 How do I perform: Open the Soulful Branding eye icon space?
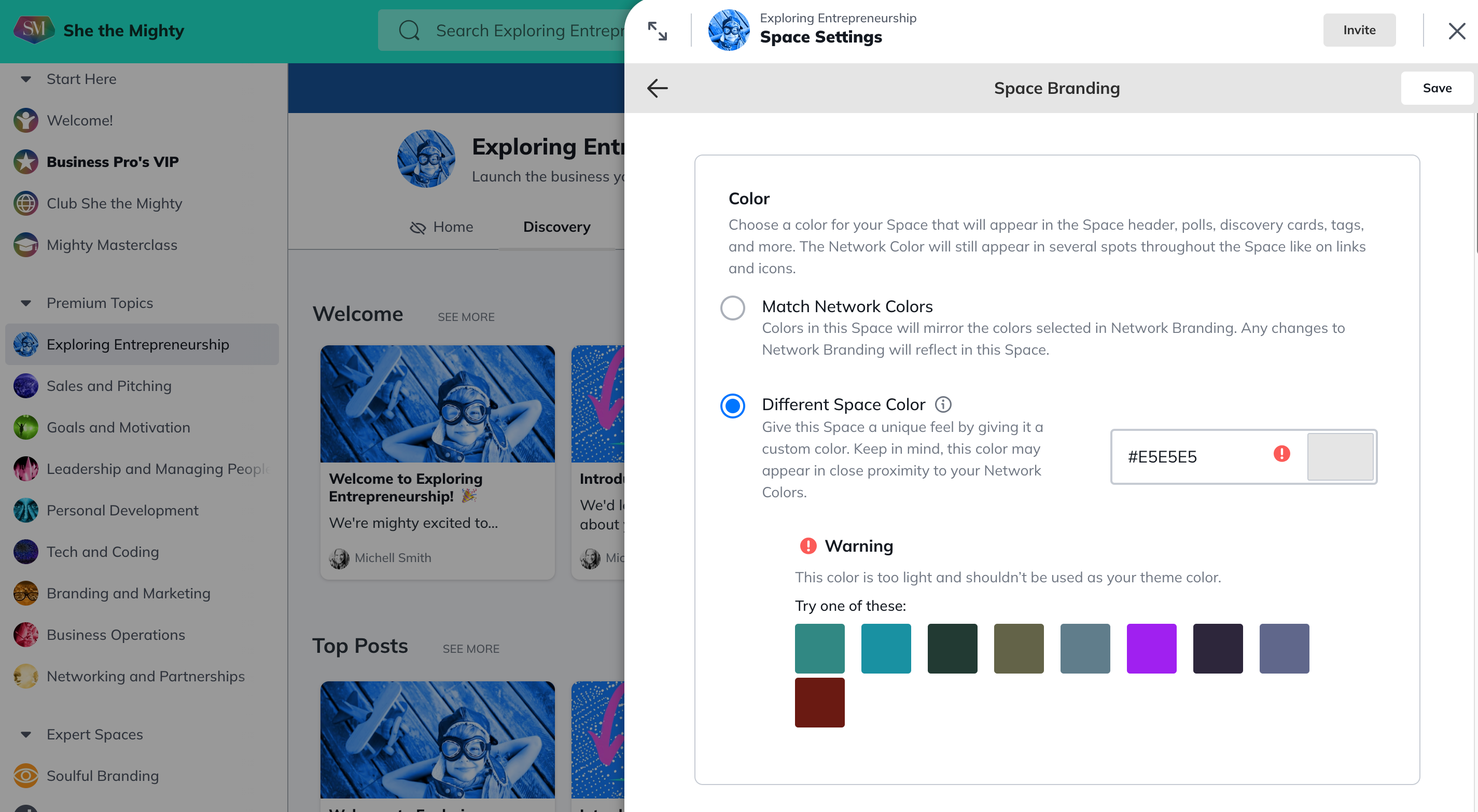click(26, 775)
